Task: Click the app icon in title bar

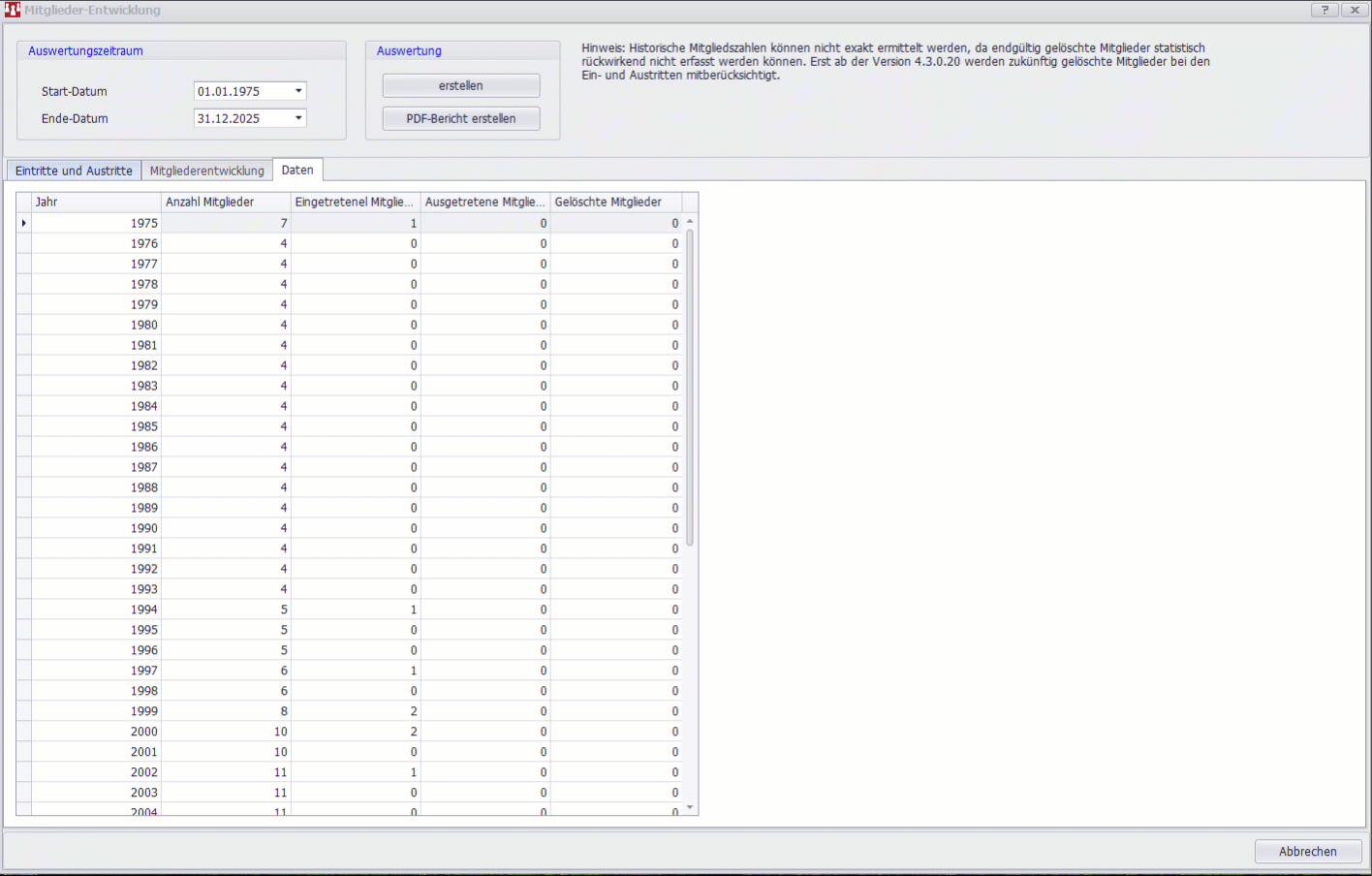Action: pyautogui.click(x=12, y=10)
